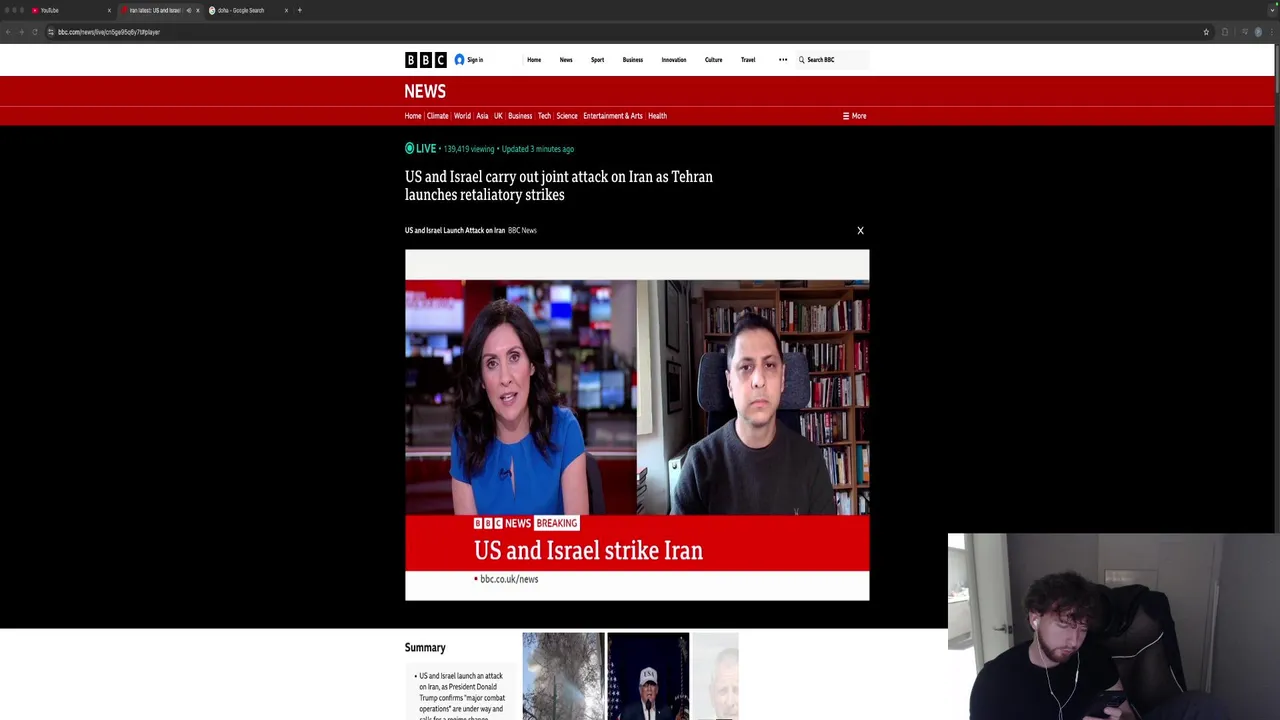Screen dimensions: 1280x720
Task: Open the tab search dropdown arrow
Action: (x=1272, y=10)
